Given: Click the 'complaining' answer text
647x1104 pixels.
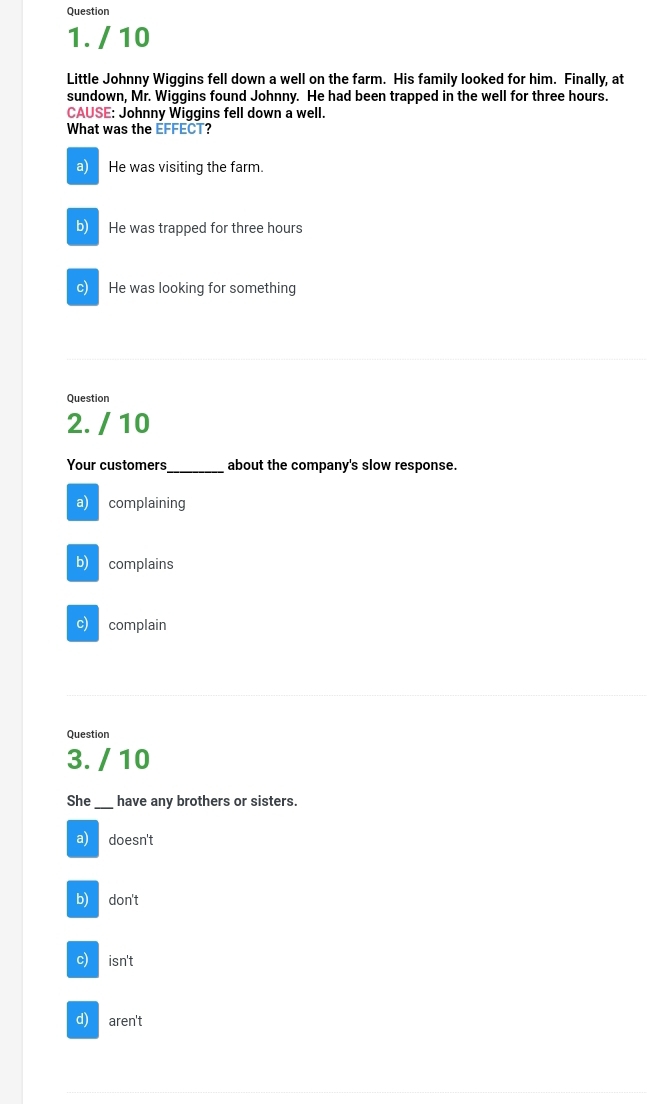Looking at the screenshot, I should tap(147, 503).
